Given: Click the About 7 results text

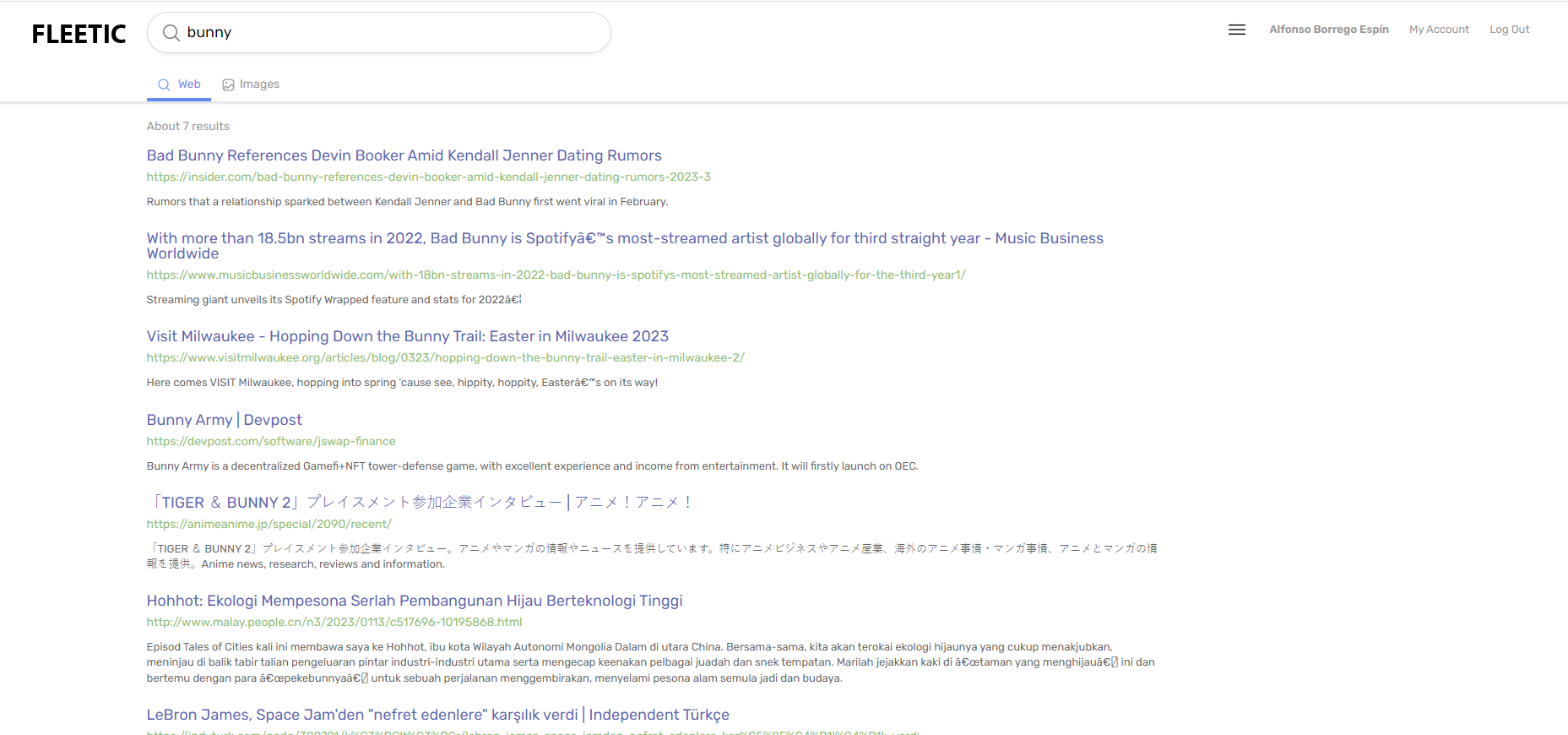Looking at the screenshot, I should [187, 127].
